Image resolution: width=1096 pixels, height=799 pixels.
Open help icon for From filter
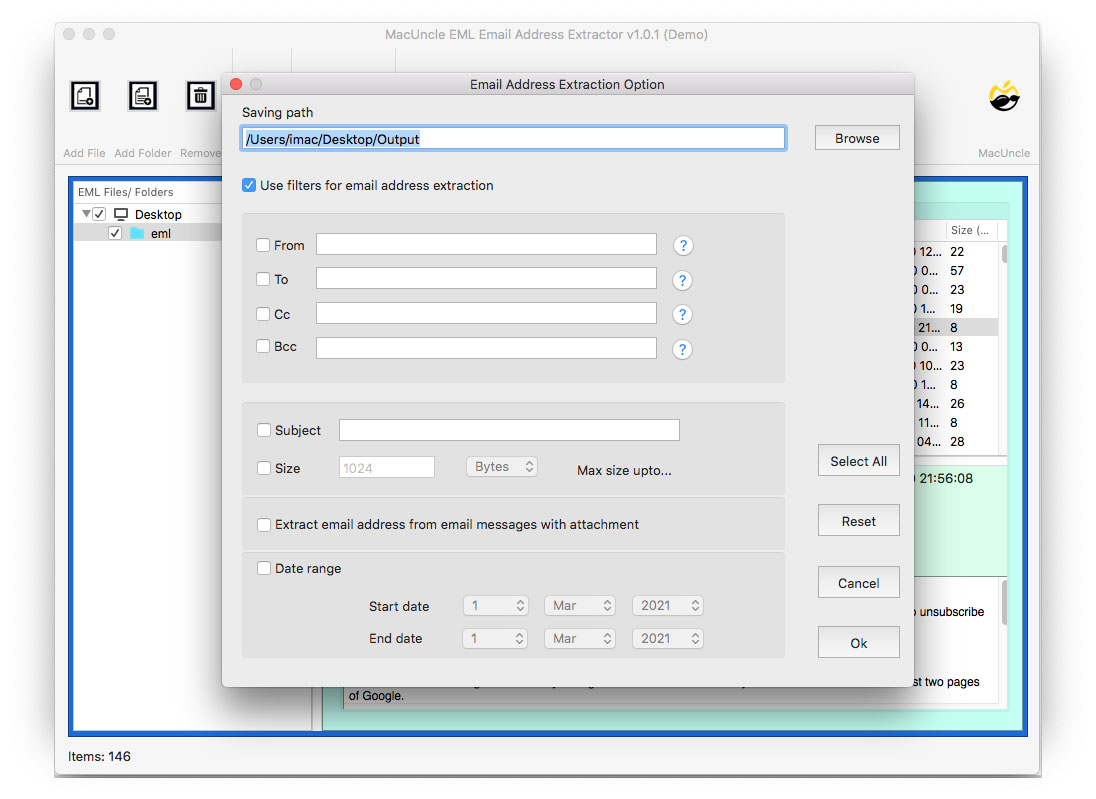coord(683,245)
